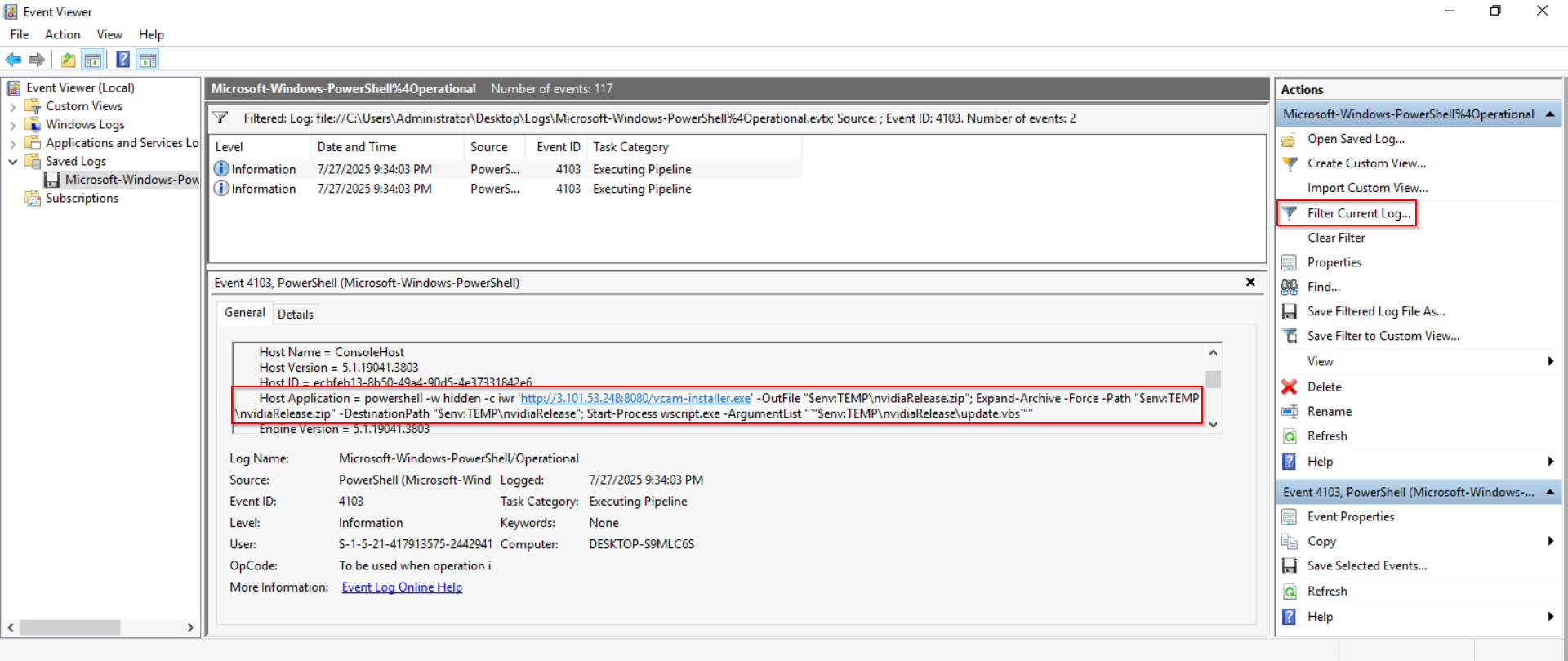
Task: Open the upper Help submenu arrow
Action: coord(1550,462)
